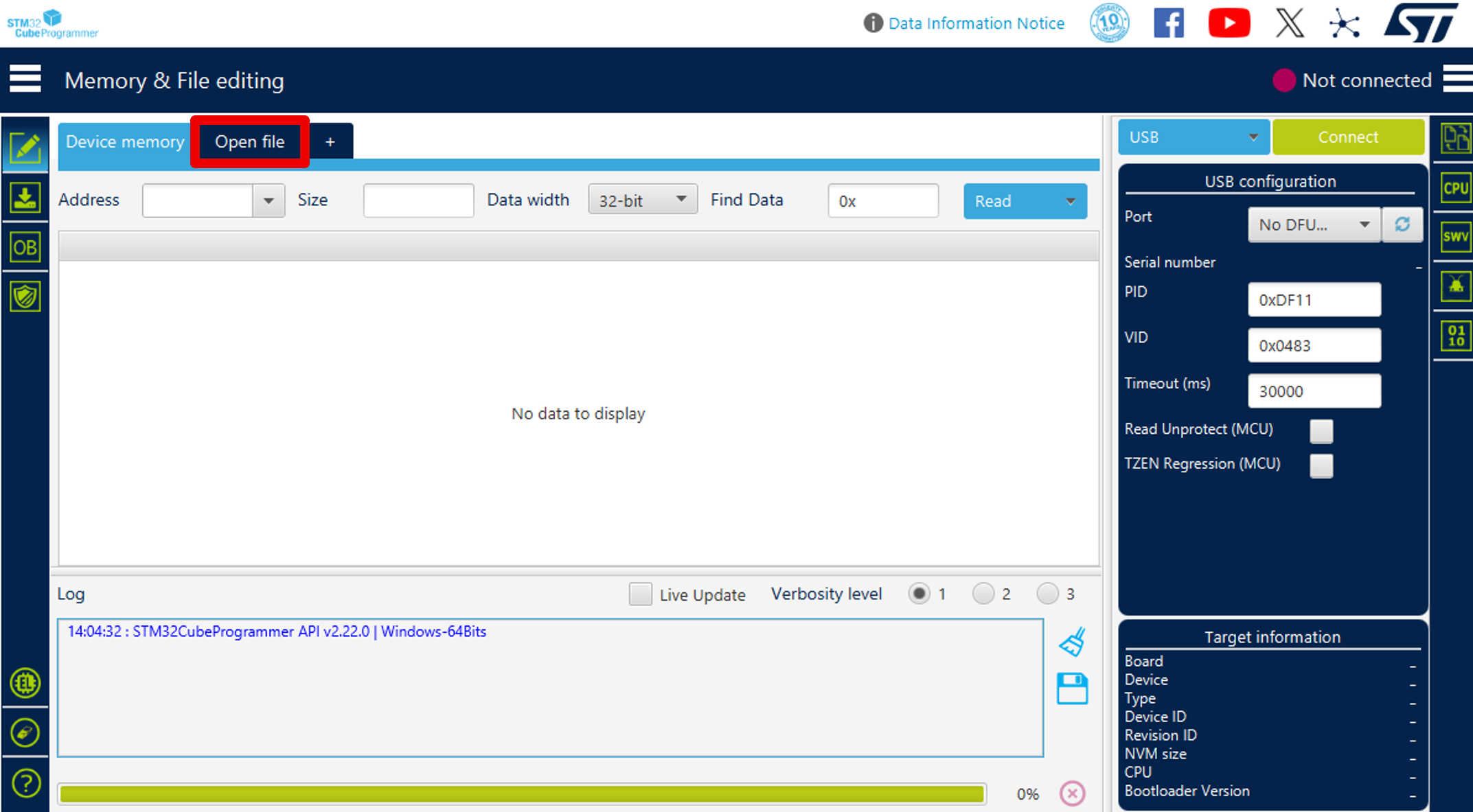Click the 0% progress text
This screenshot has height=812, width=1473.
tap(1027, 794)
